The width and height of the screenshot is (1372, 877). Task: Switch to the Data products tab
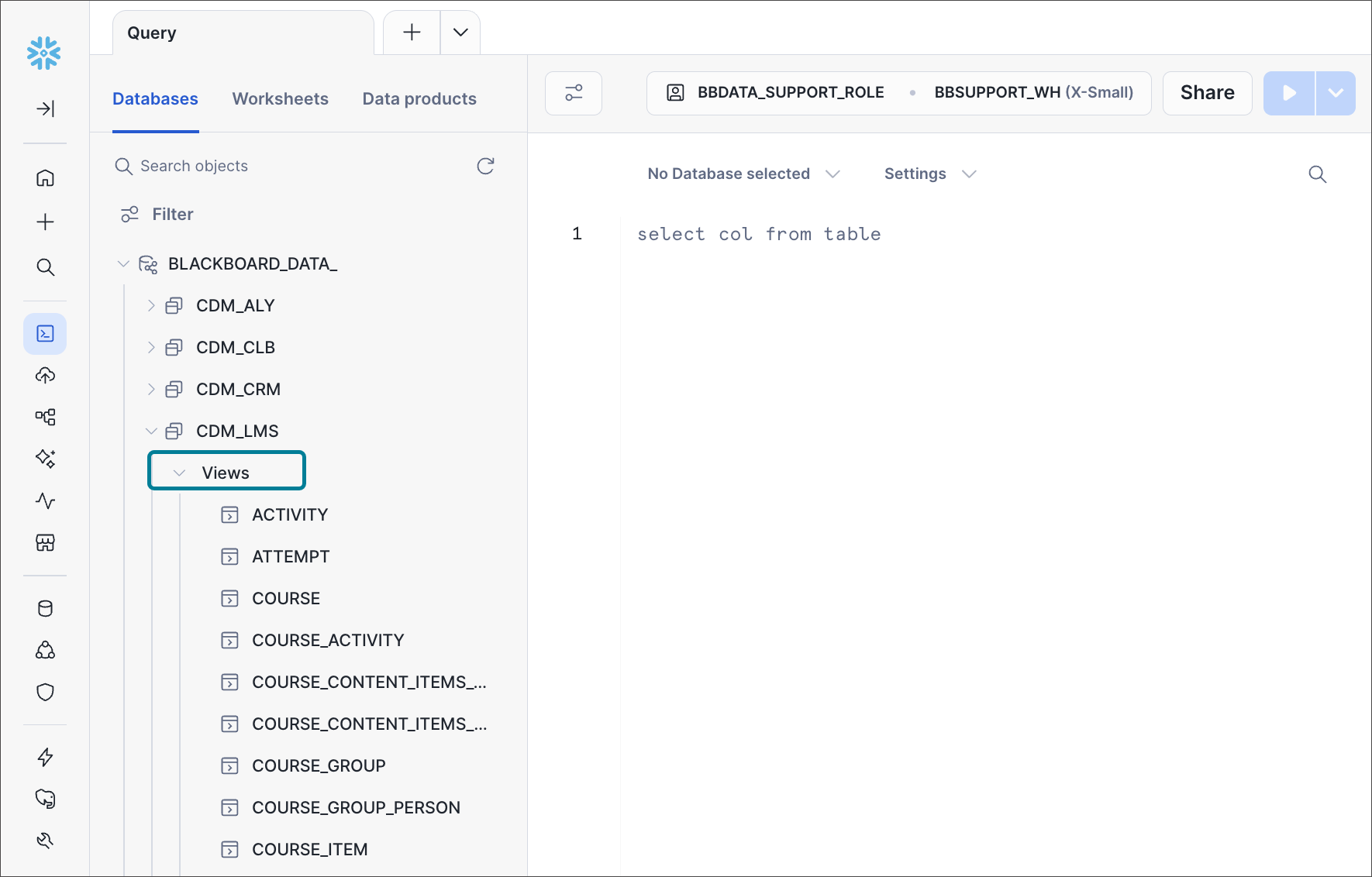[419, 99]
